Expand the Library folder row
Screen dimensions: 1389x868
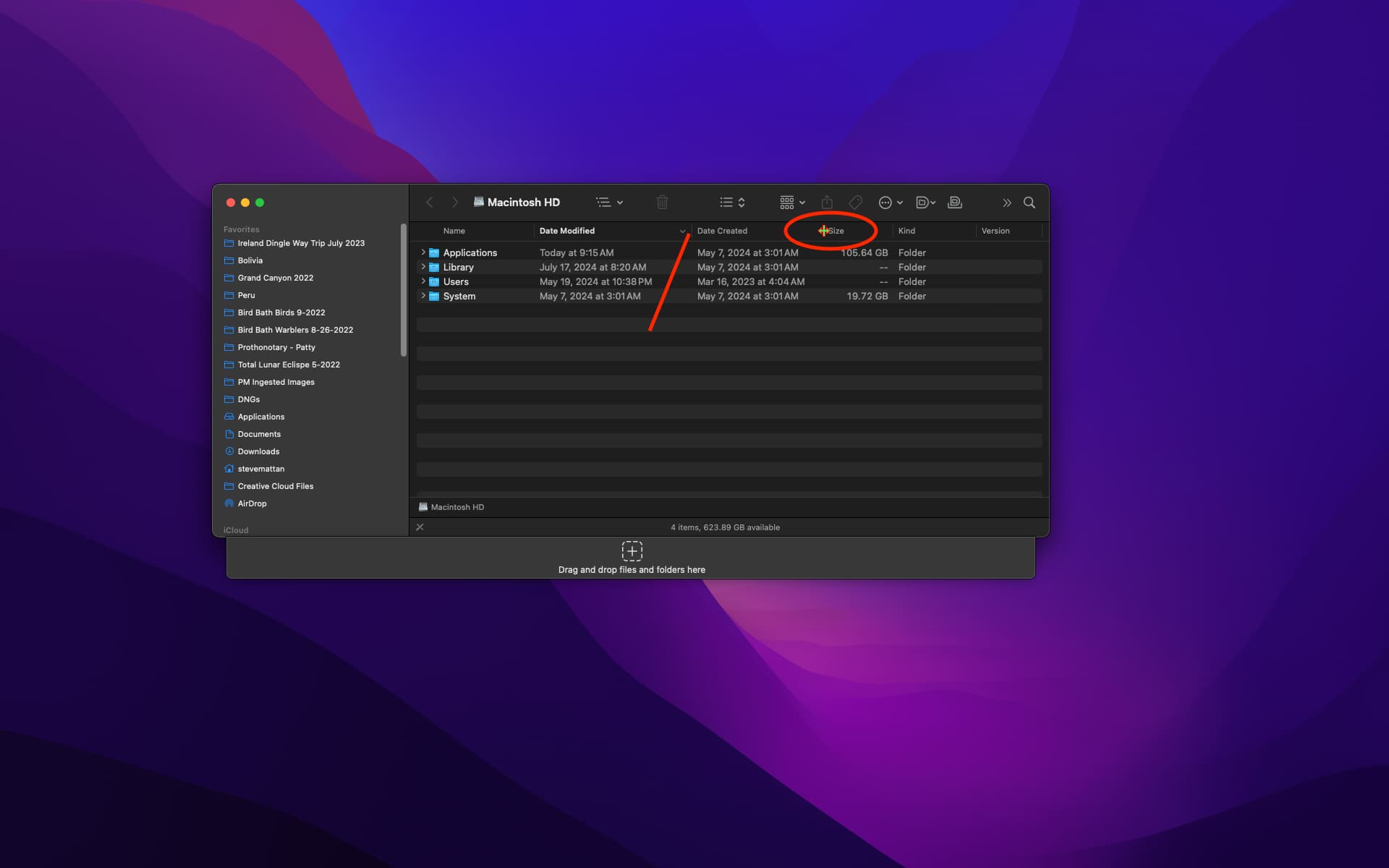[423, 267]
